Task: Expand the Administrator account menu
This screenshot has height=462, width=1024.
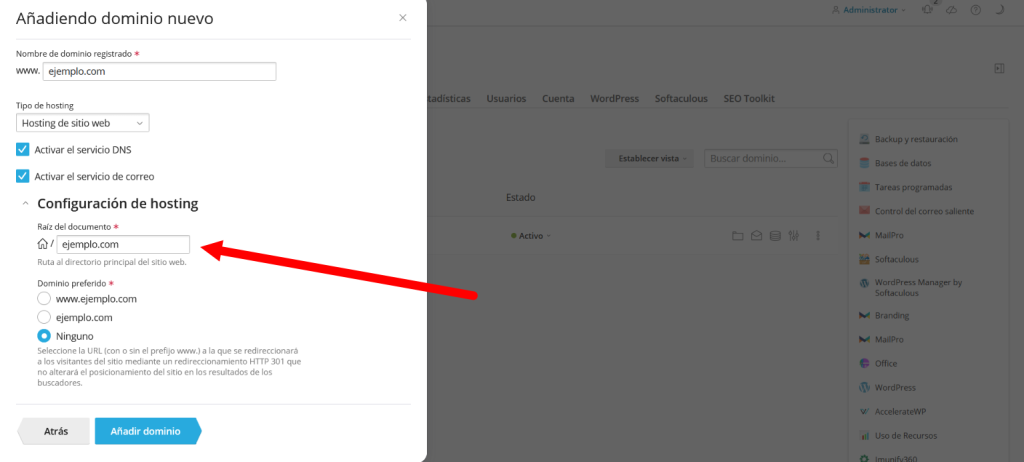Action: [x=869, y=10]
